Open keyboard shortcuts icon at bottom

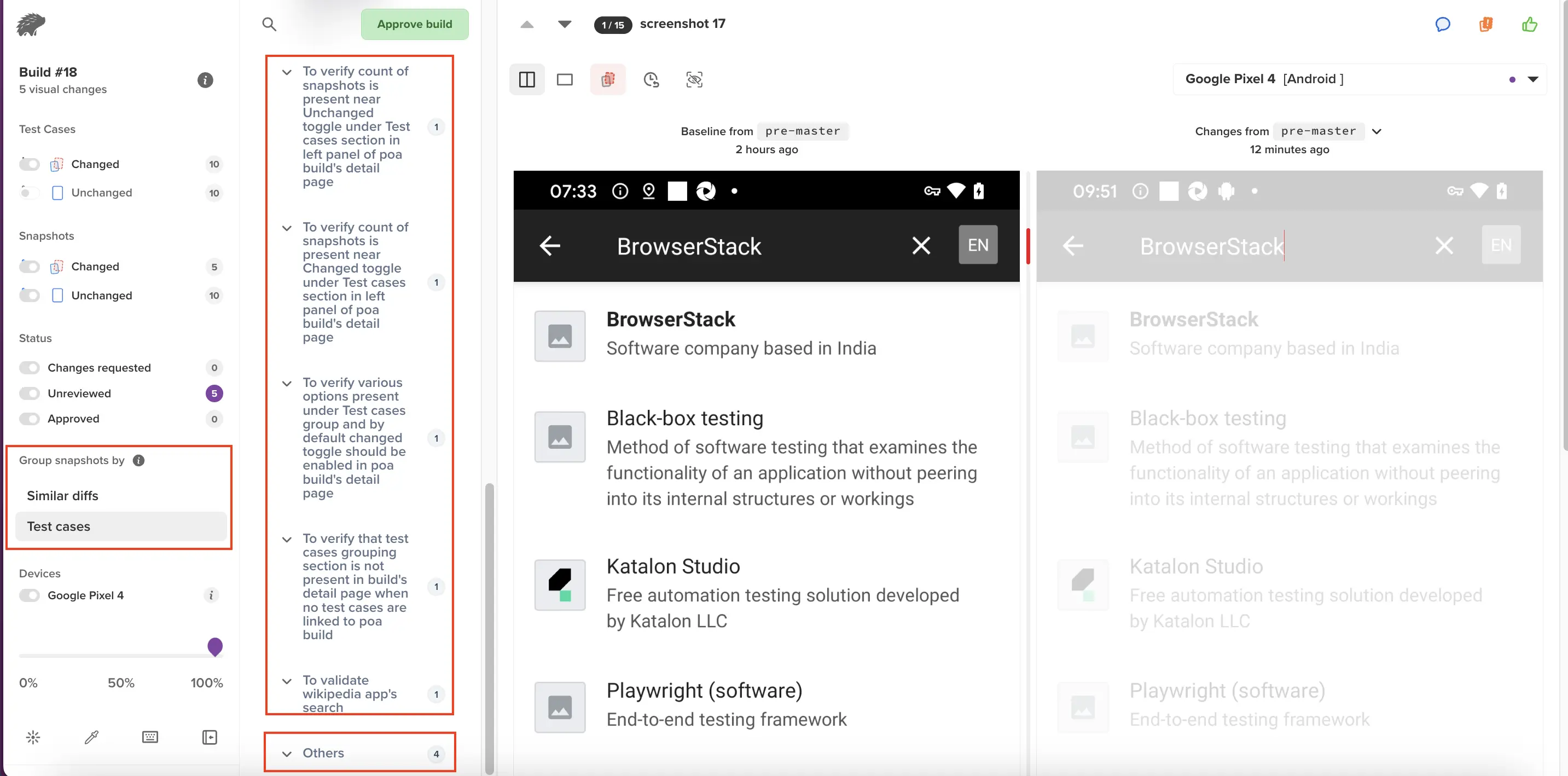pyautogui.click(x=150, y=737)
